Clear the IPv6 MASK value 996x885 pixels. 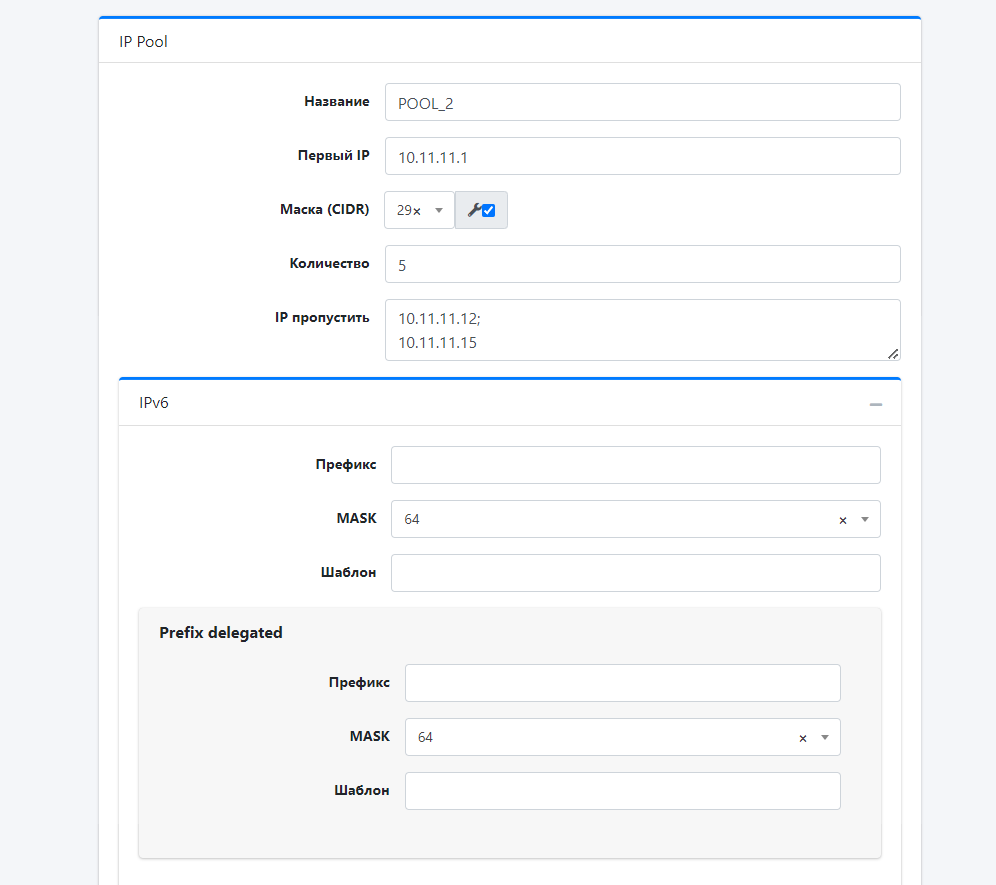click(842, 520)
